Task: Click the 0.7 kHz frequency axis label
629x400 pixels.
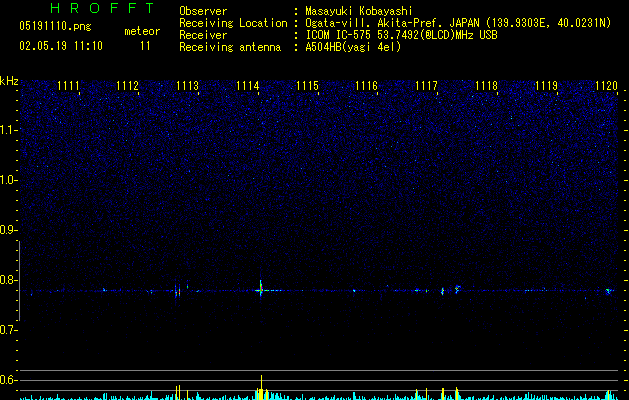Action: (8, 330)
